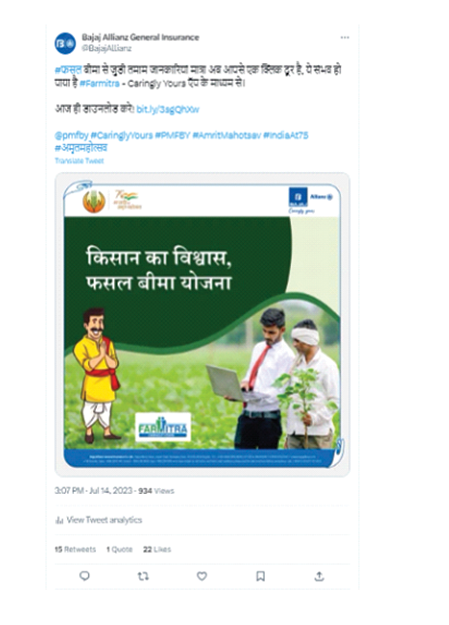This screenshot has width=449, height=625.
Task: Open View Tweet analytics
Action: [104, 520]
